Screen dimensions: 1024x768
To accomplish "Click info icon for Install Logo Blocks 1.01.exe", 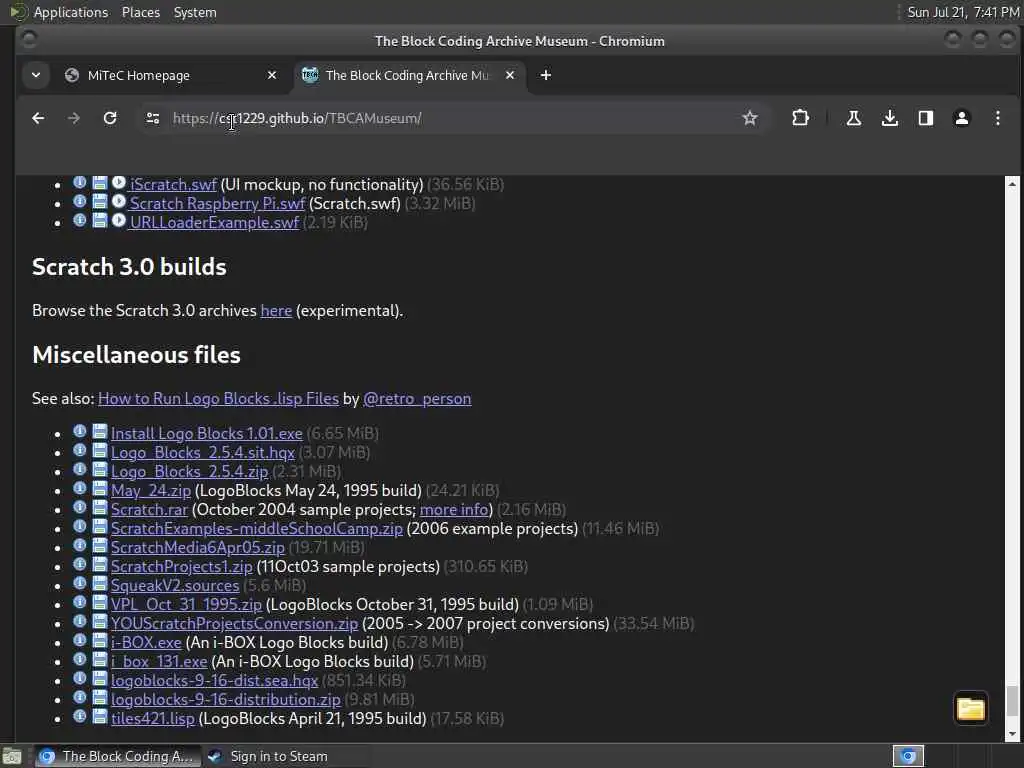I will (x=80, y=432).
